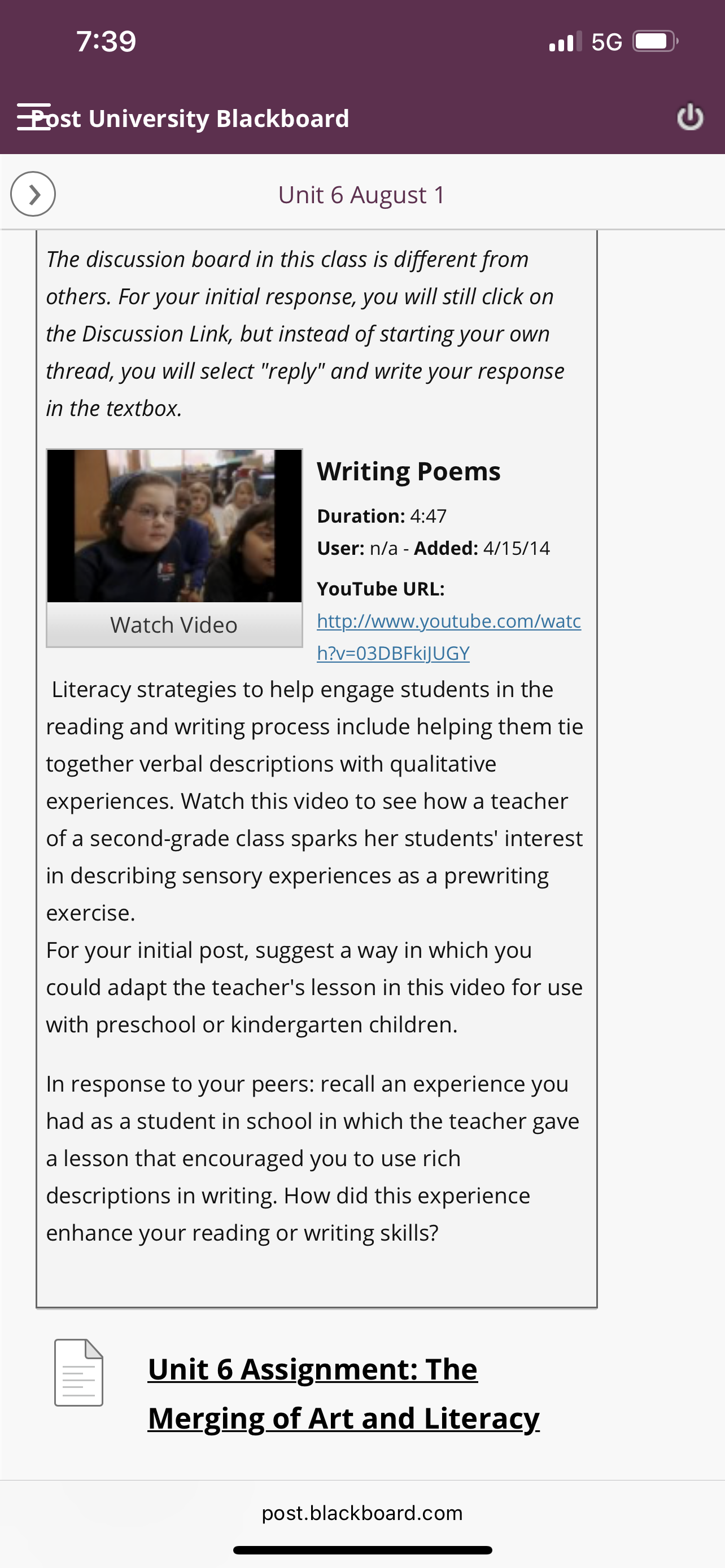The width and height of the screenshot is (725, 1568).
Task: Open the Unit 6 August 1 title
Action: 361,195
